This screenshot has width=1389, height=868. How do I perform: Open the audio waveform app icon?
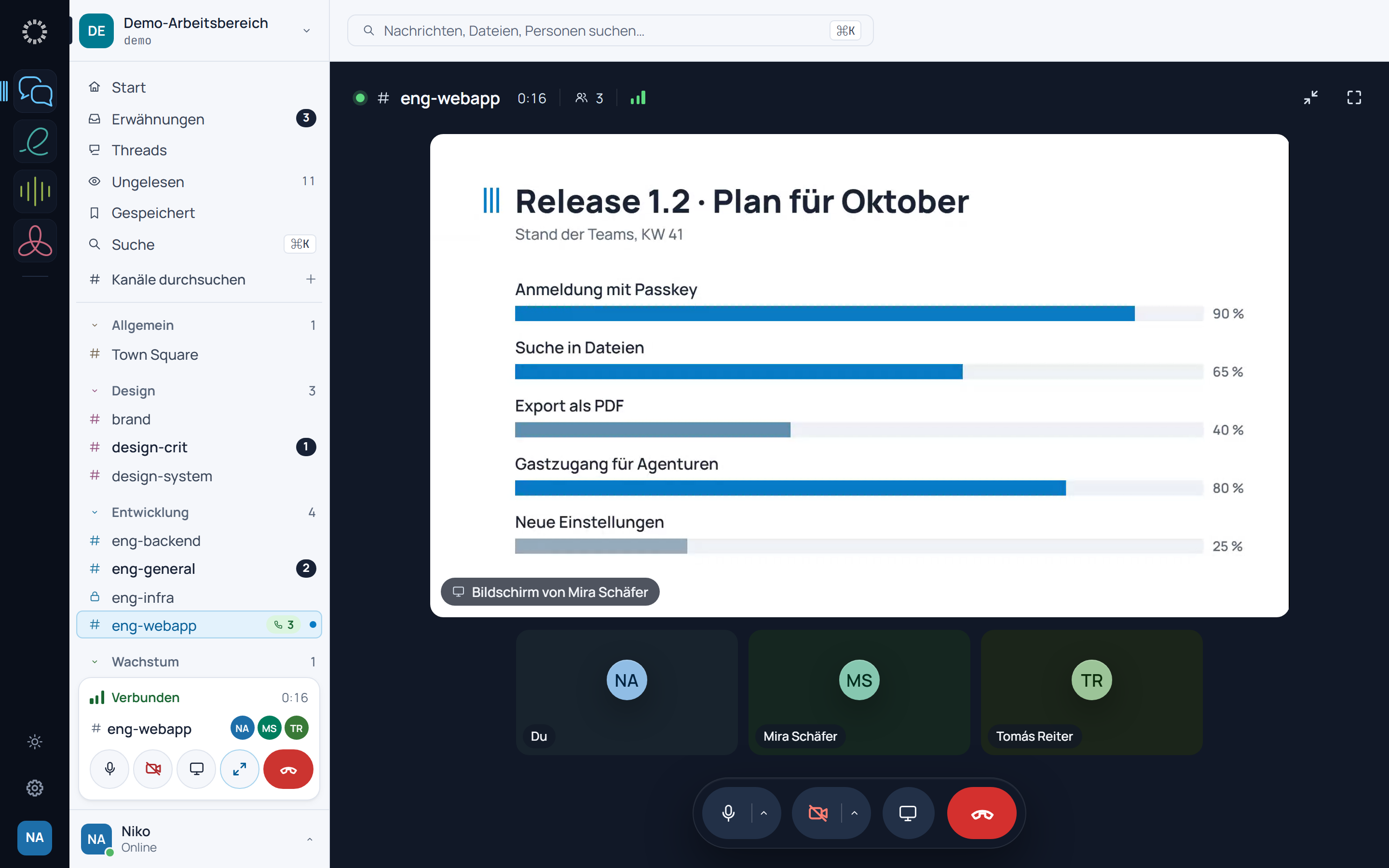35,191
